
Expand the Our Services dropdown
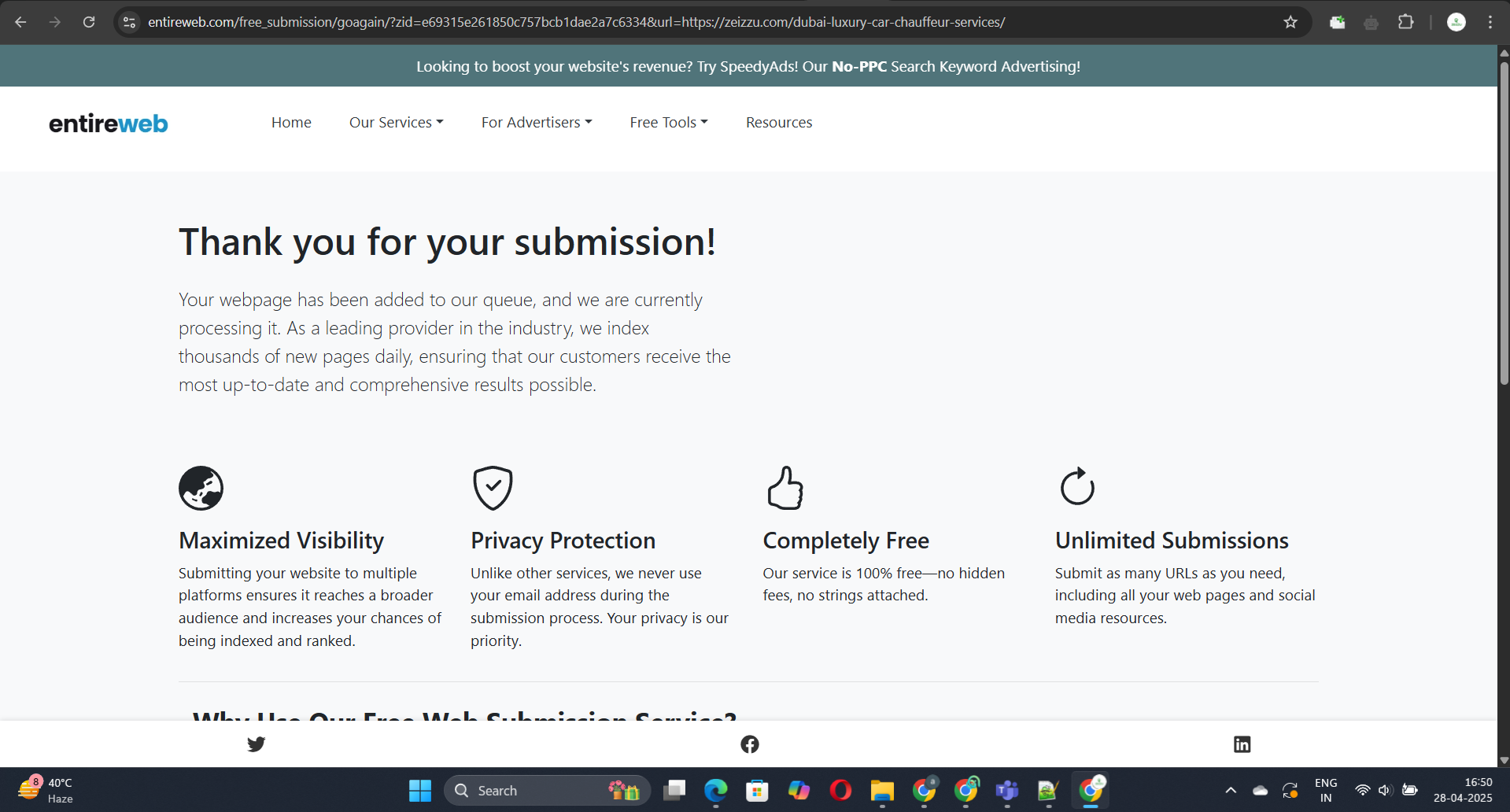pos(396,123)
